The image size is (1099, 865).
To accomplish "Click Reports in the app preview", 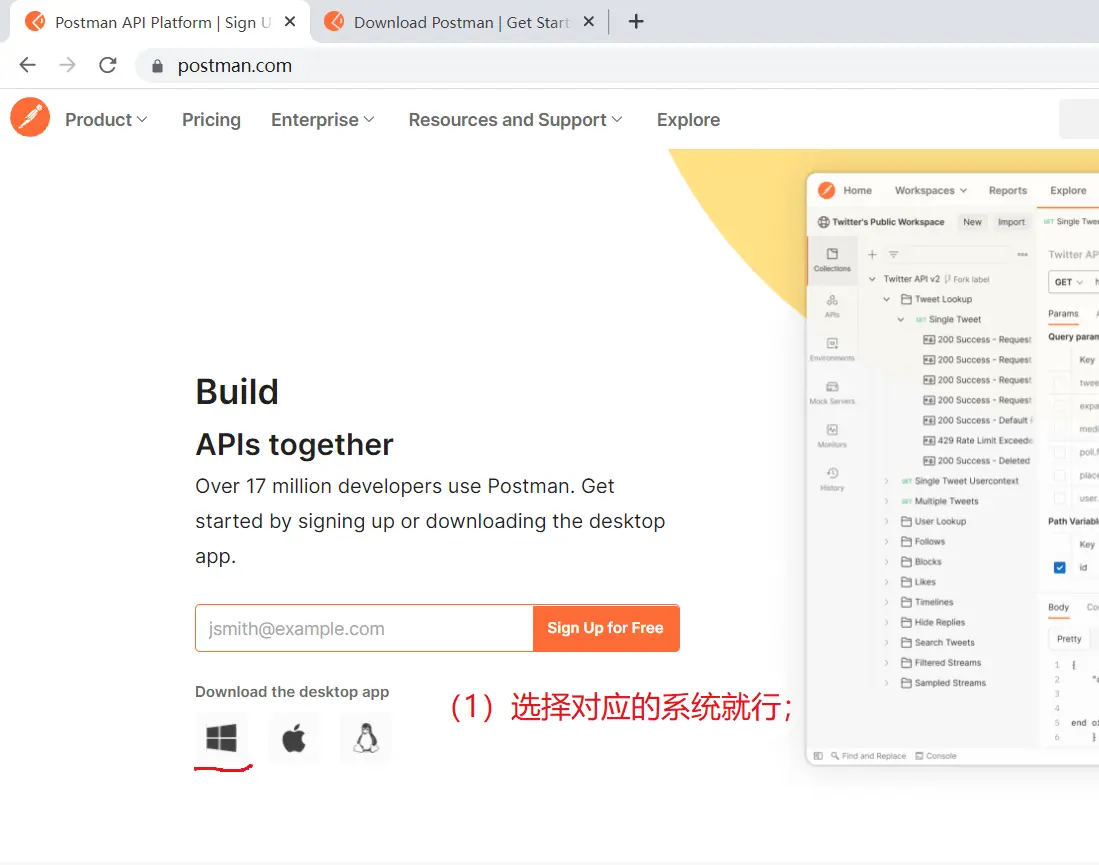I will point(1007,191).
